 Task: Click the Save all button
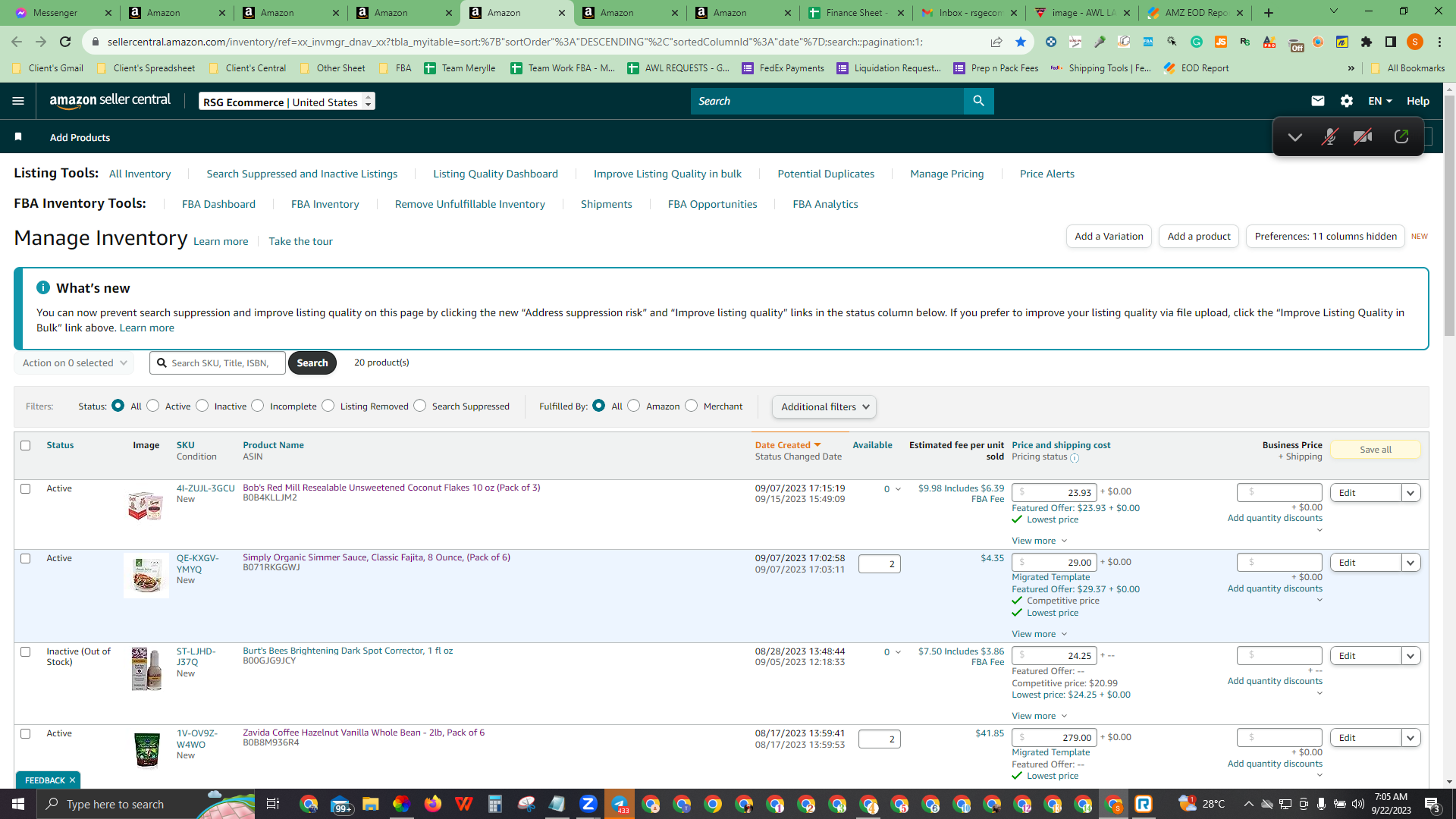[x=1376, y=450]
